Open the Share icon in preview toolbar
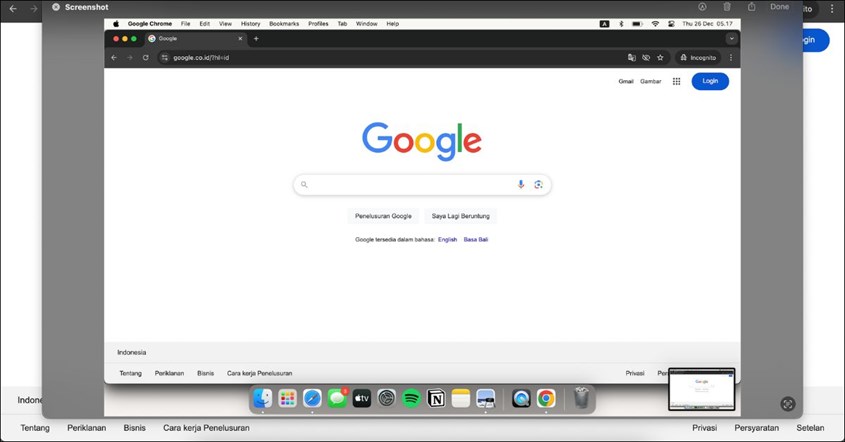This screenshot has height=442, width=845. pyautogui.click(x=751, y=6)
